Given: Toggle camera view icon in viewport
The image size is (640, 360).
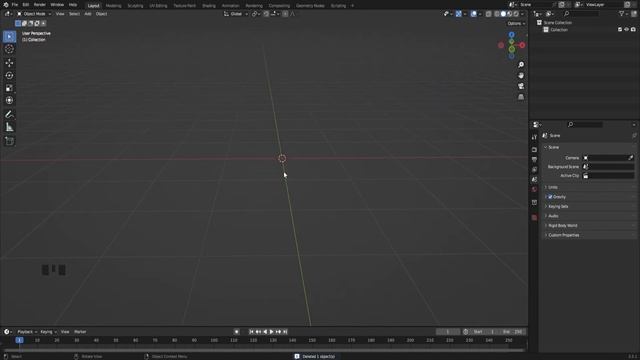Looking at the screenshot, I should click(x=521, y=86).
